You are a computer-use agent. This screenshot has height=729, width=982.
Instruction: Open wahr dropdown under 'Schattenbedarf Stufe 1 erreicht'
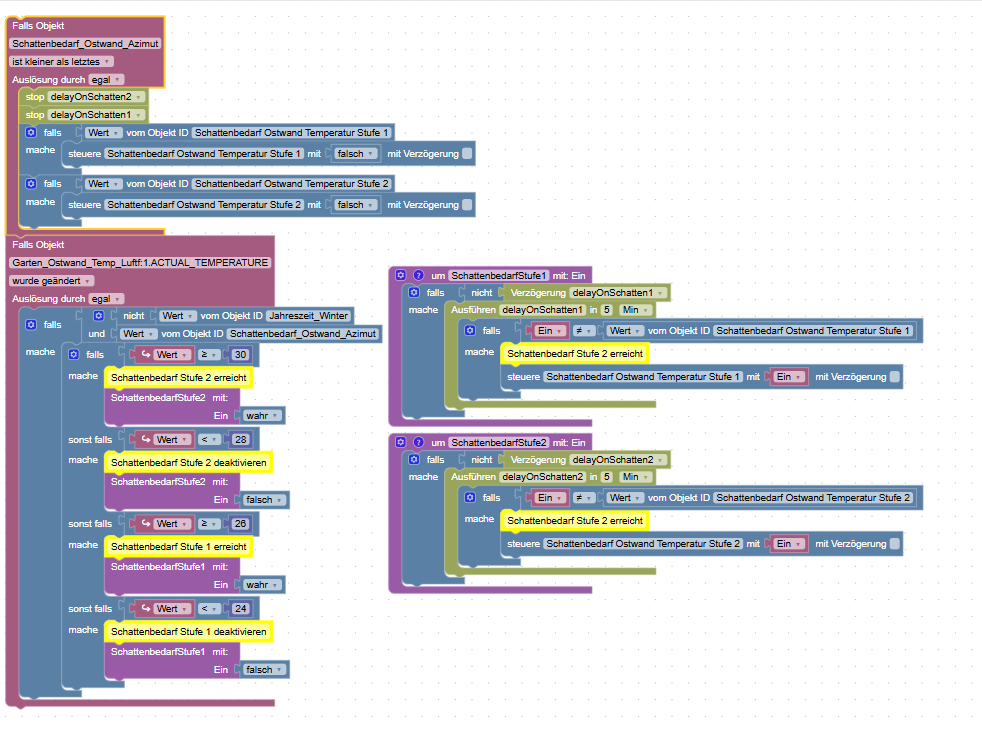[x=262, y=584]
